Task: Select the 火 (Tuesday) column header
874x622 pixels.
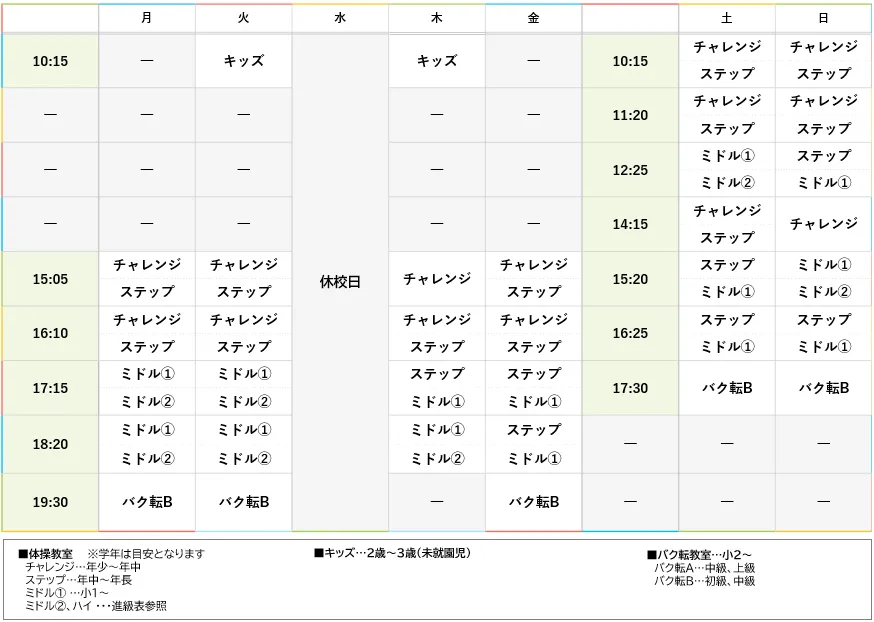Action: [x=243, y=18]
